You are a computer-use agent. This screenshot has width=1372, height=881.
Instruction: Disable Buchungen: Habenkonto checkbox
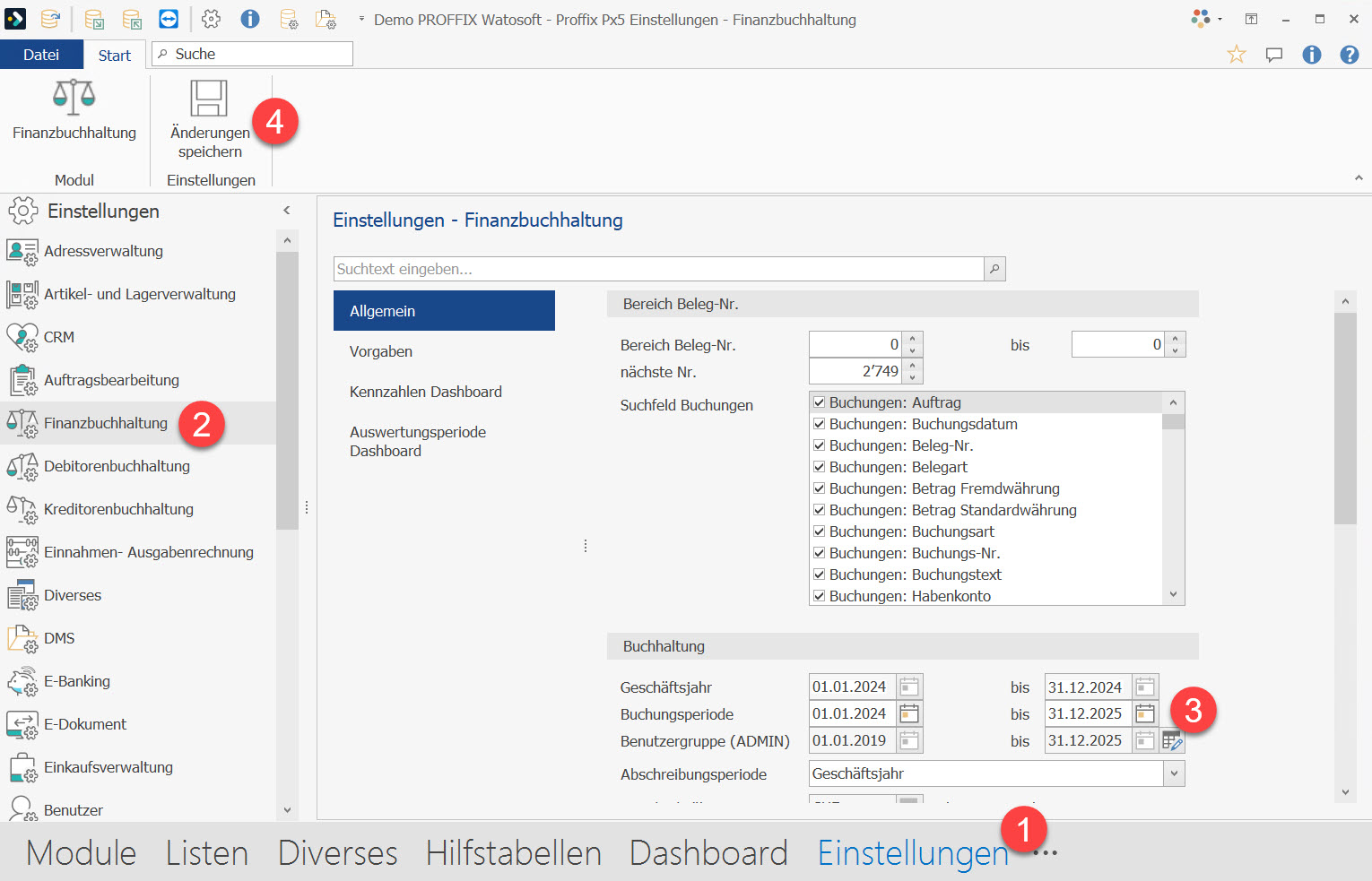pyautogui.click(x=819, y=595)
